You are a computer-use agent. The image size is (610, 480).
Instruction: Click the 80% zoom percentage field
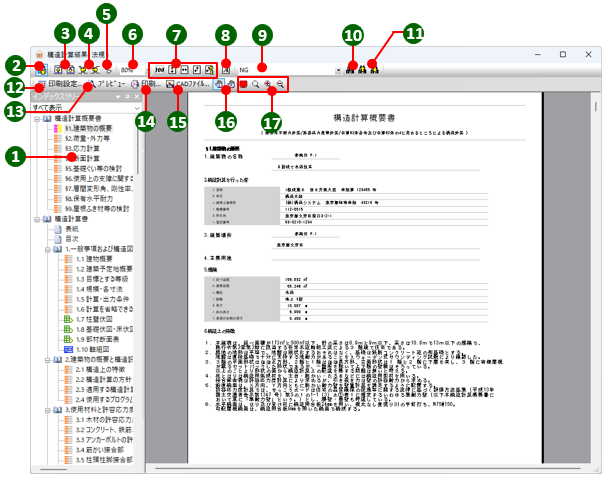click(x=130, y=70)
